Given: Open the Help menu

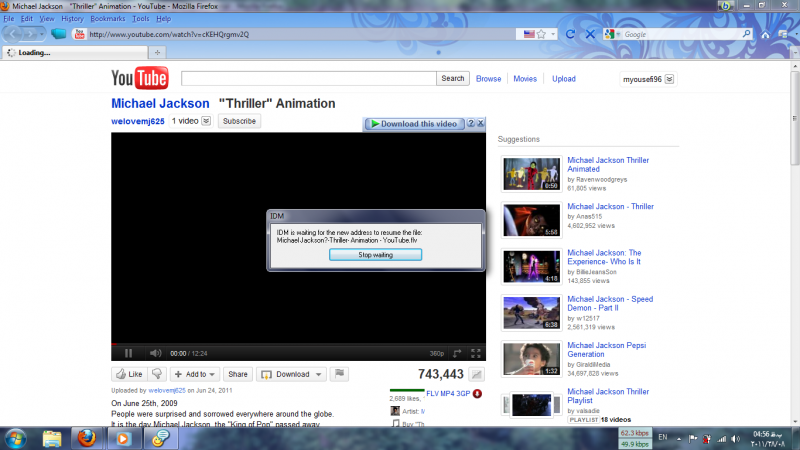Looking at the screenshot, I should point(163,19).
